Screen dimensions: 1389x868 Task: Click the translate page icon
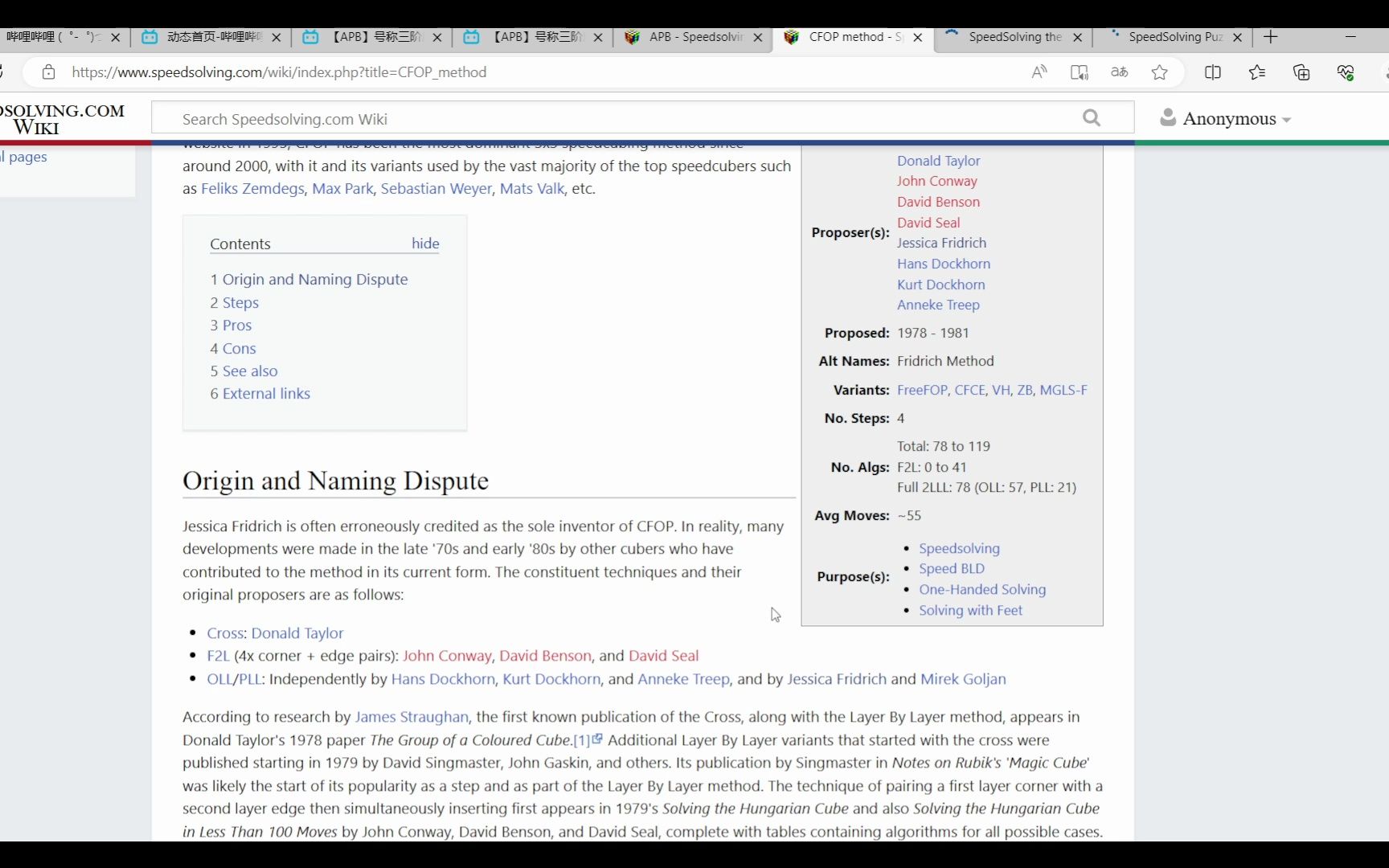1119,72
